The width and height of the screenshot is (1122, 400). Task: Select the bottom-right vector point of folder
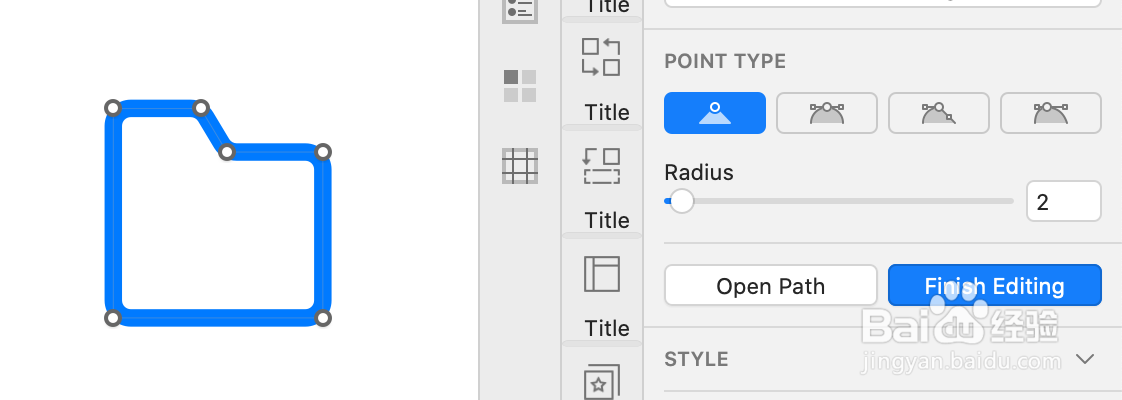(322, 318)
